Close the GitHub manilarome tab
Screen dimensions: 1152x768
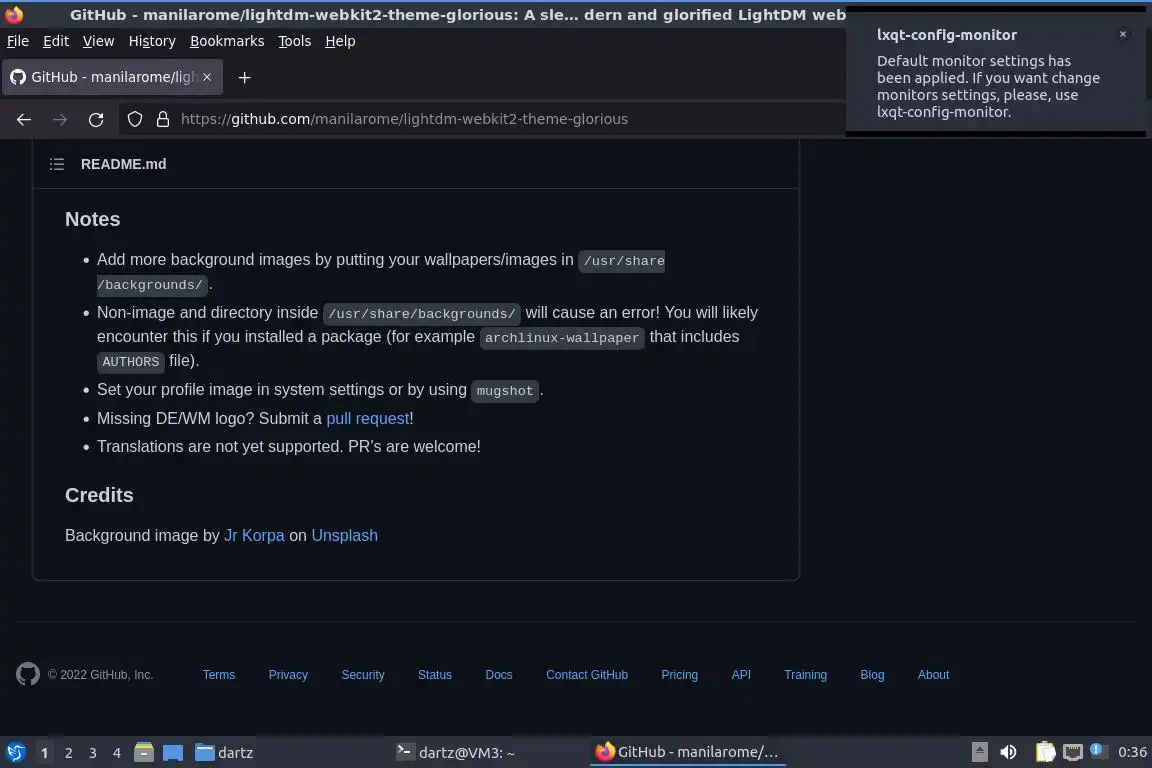[207, 77]
